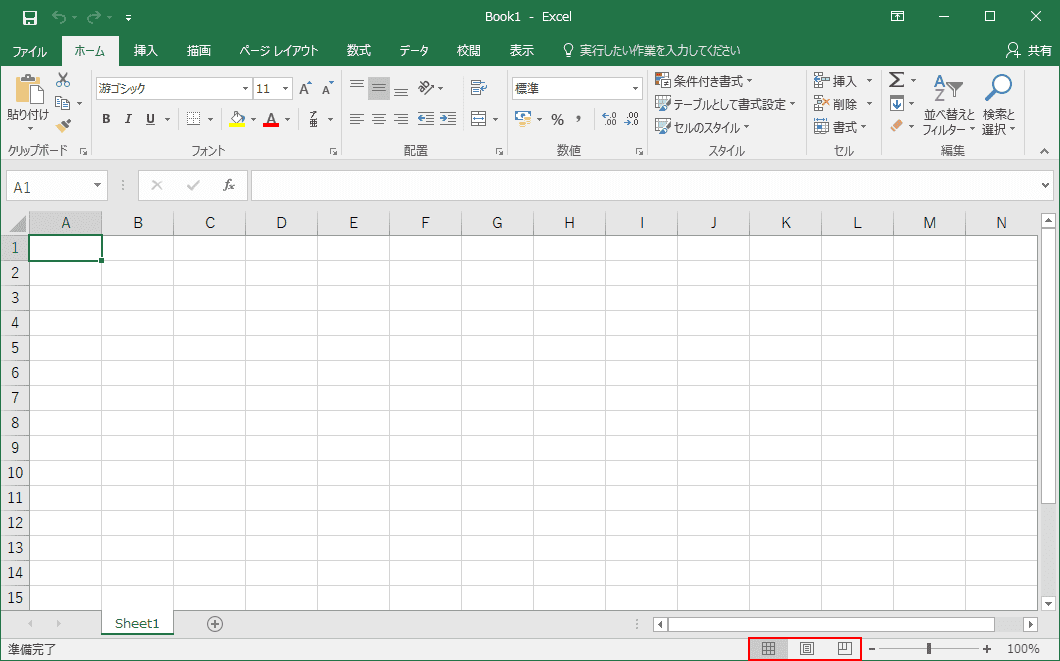
Task: Click the Merge and Center icon
Action: [x=479, y=120]
